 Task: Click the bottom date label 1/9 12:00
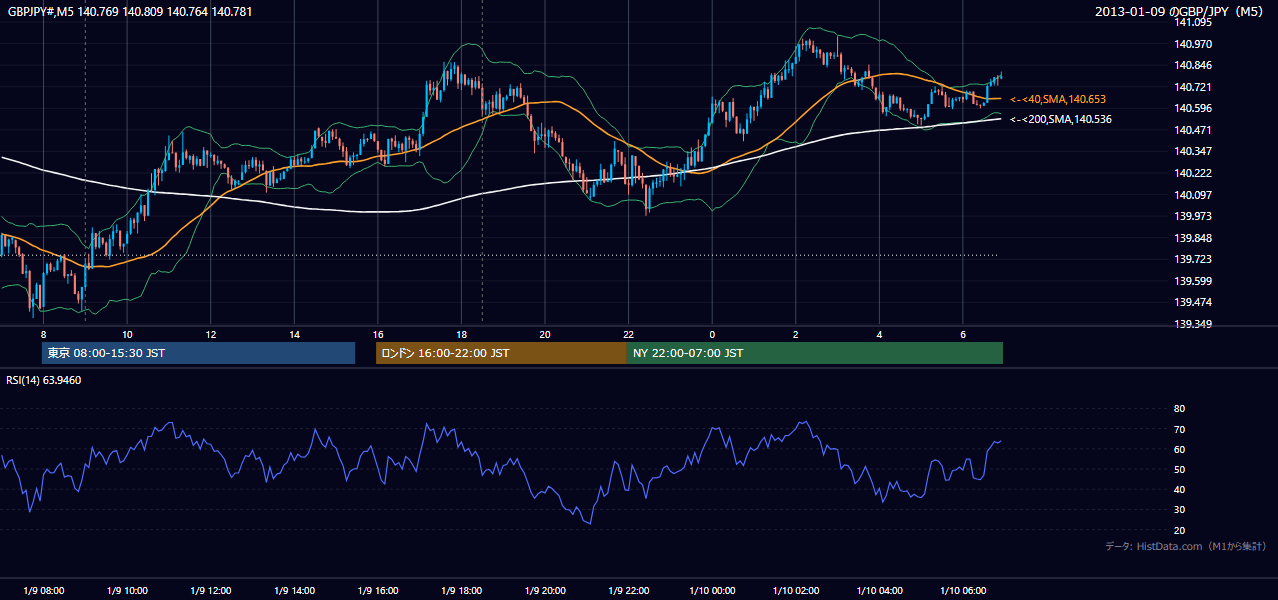[211, 590]
